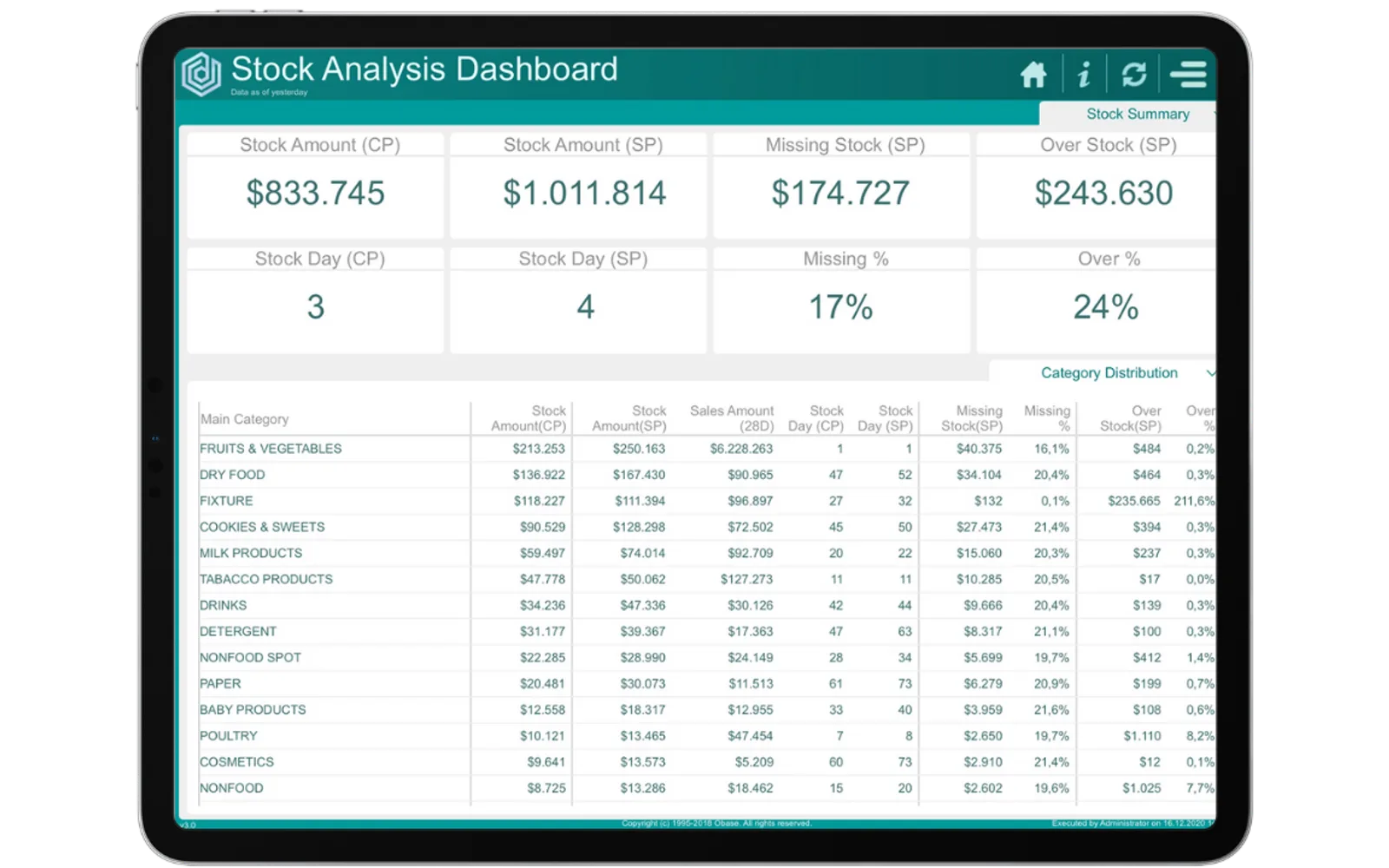Click the $127.273 sales amount cell
The height and width of the screenshot is (868, 1389).
747,579
